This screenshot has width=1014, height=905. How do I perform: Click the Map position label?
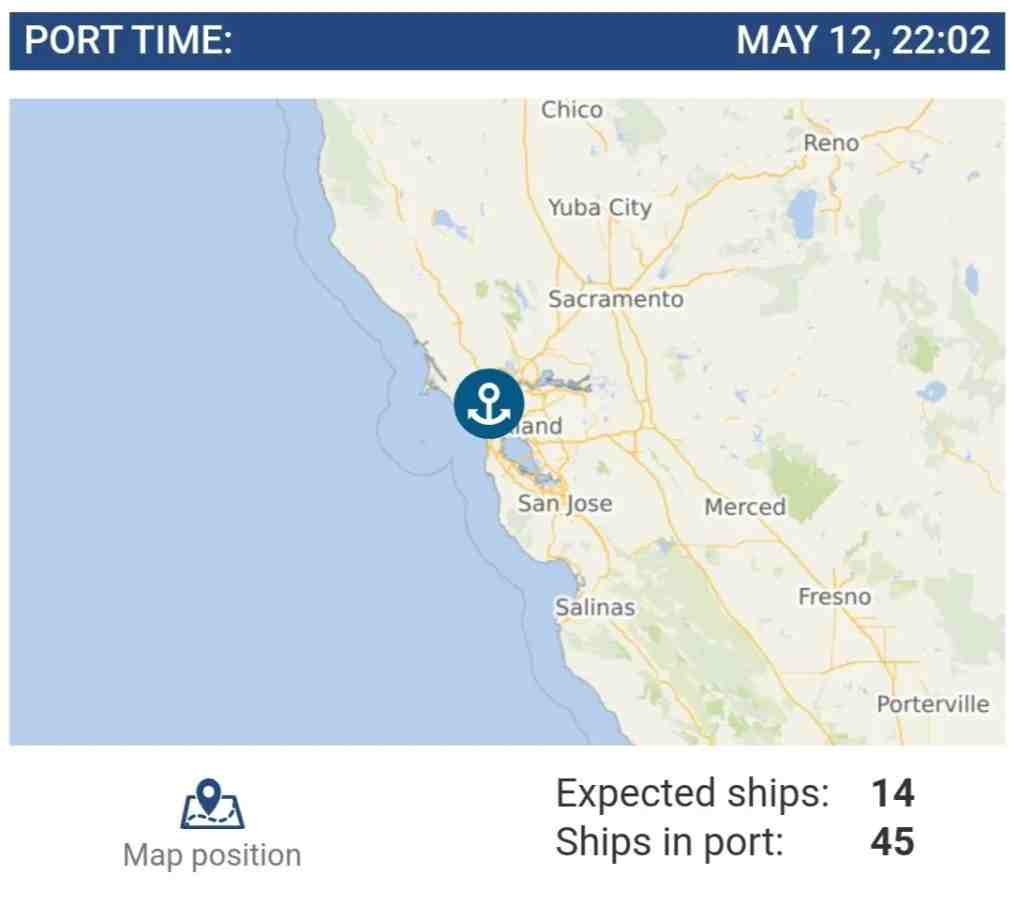[212, 855]
